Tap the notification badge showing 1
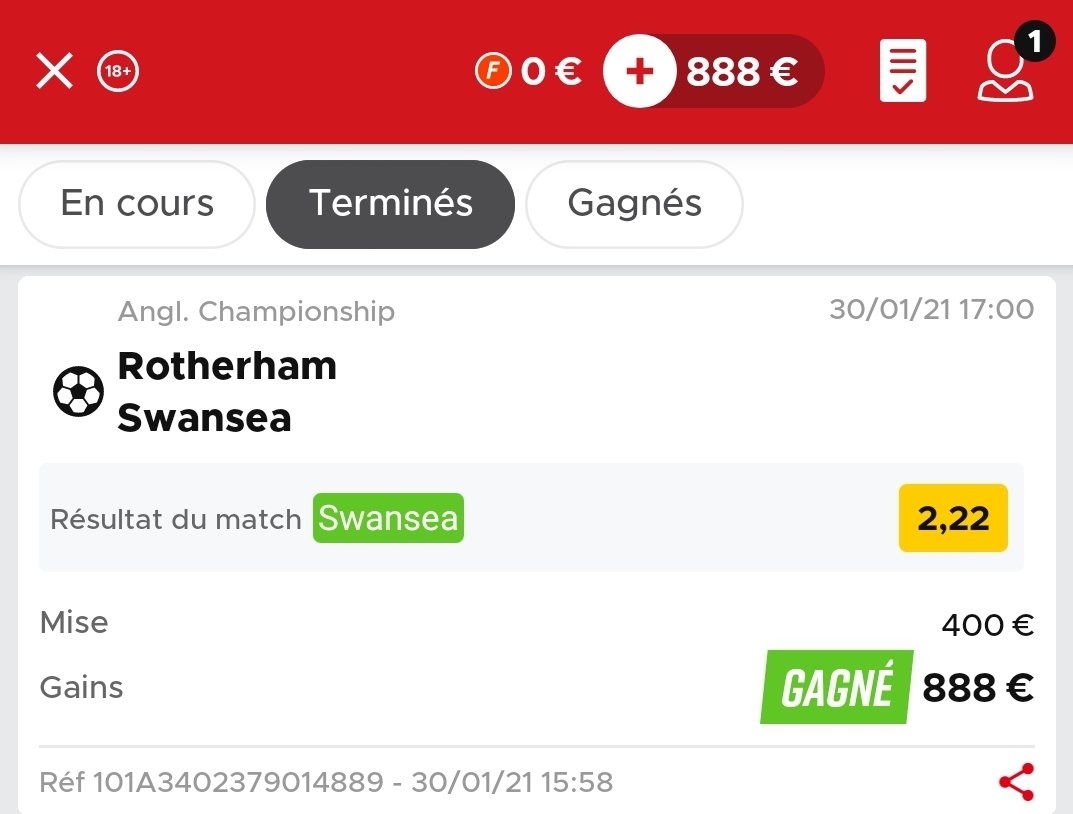The image size is (1073, 814). (x=1035, y=42)
